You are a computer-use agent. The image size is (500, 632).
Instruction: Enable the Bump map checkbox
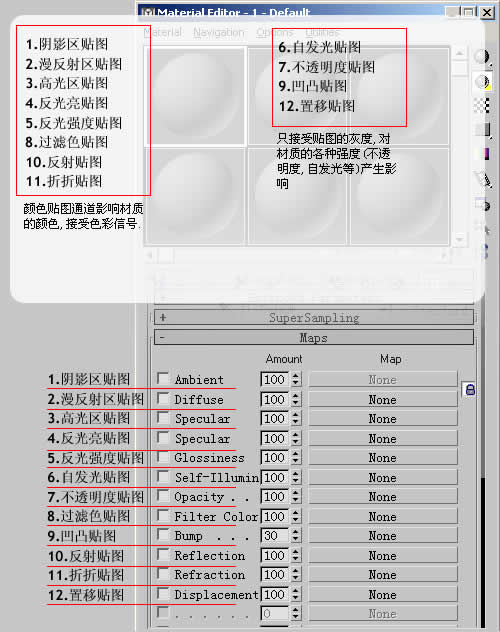pyautogui.click(x=163, y=534)
